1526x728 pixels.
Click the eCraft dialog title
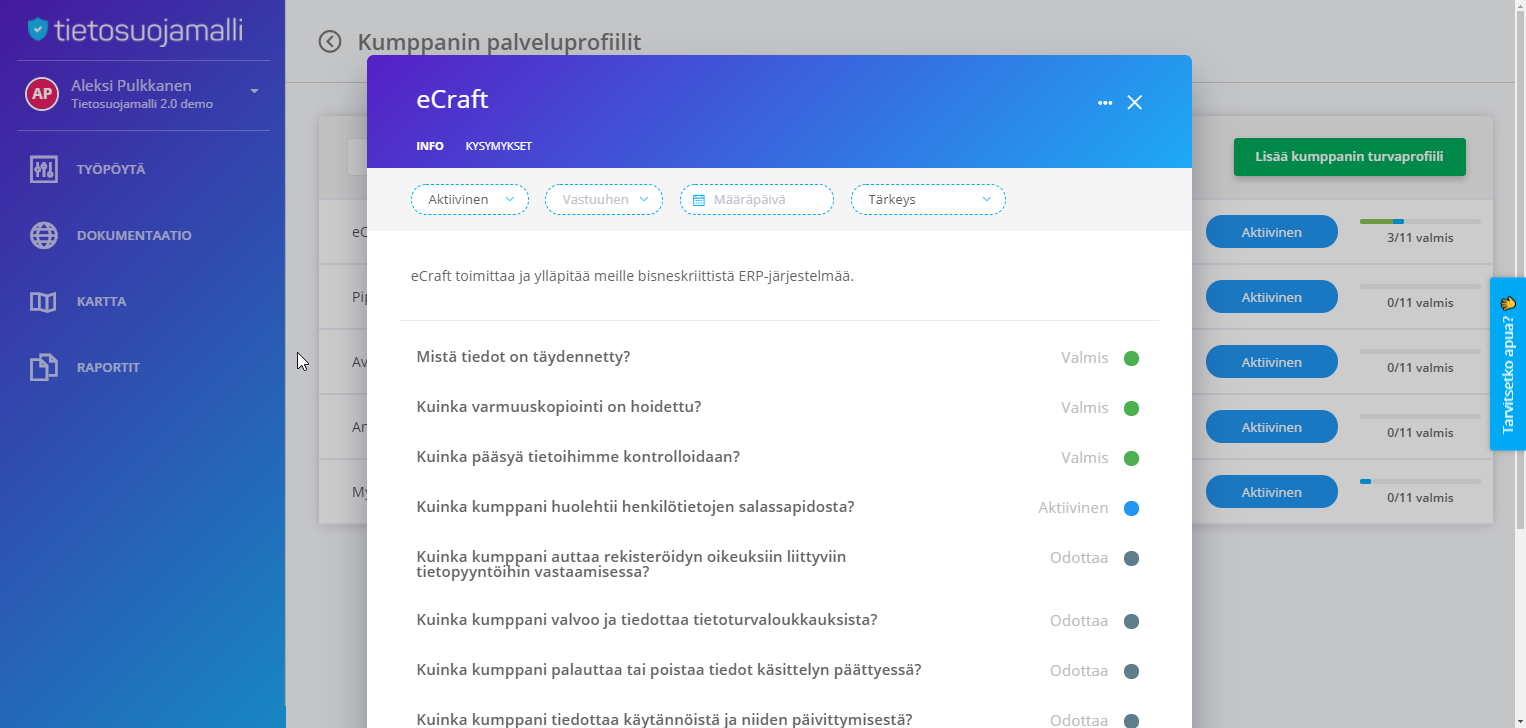[452, 100]
